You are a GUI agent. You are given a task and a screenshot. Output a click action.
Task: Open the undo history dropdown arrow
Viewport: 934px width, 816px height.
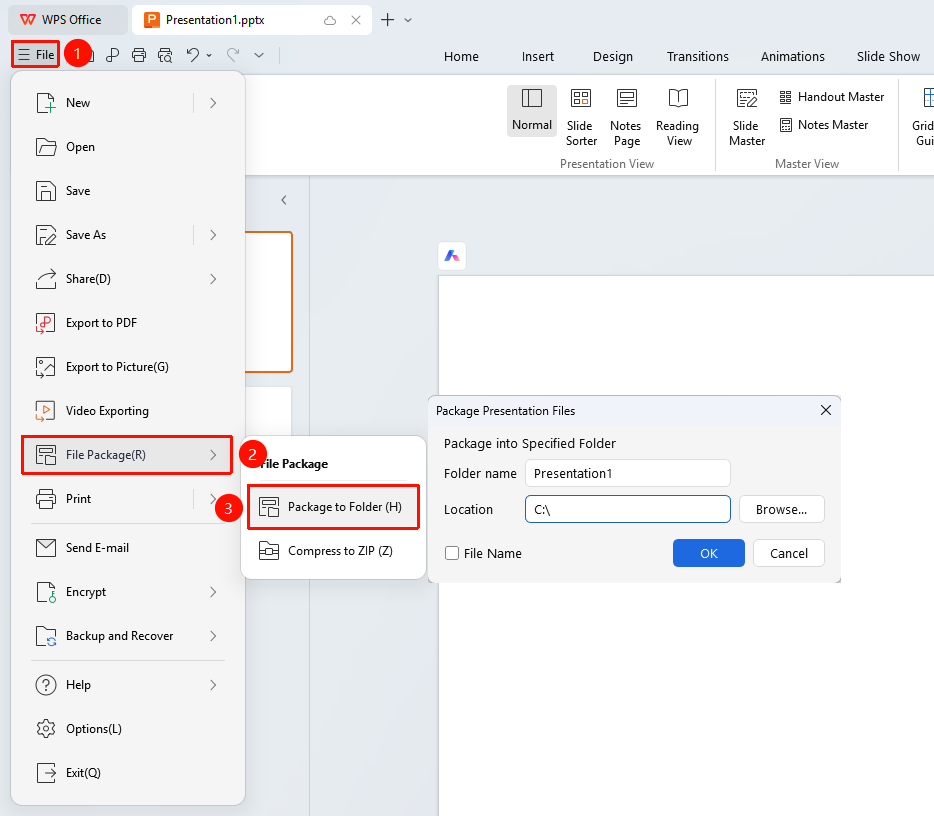209,55
